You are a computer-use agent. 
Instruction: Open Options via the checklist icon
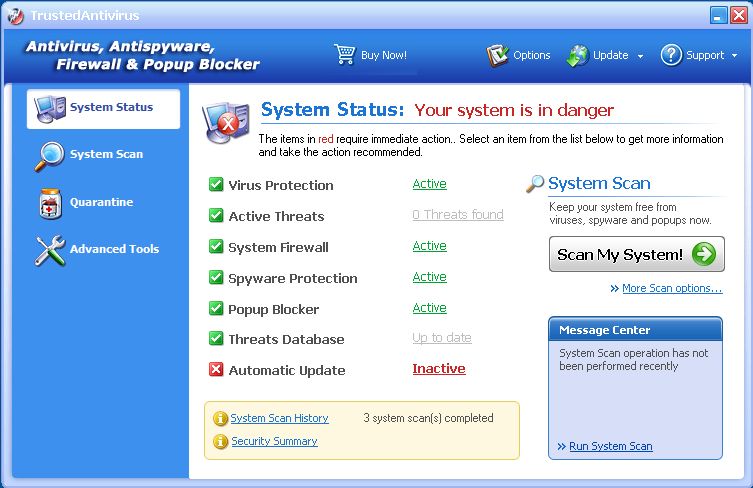498,55
